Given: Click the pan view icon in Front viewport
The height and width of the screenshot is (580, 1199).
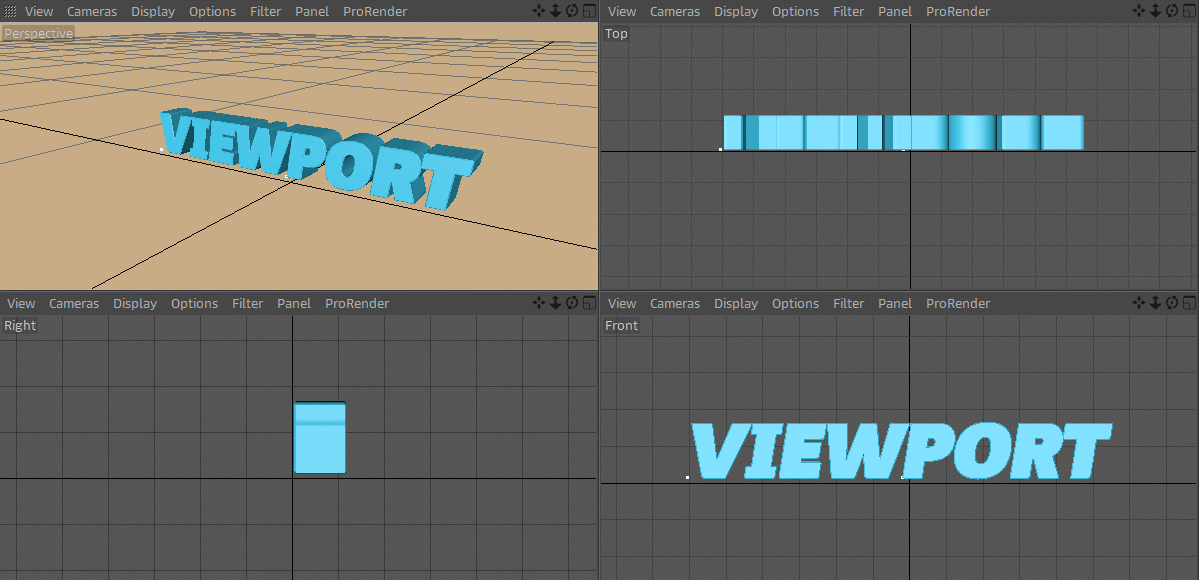Looking at the screenshot, I should point(1139,302).
